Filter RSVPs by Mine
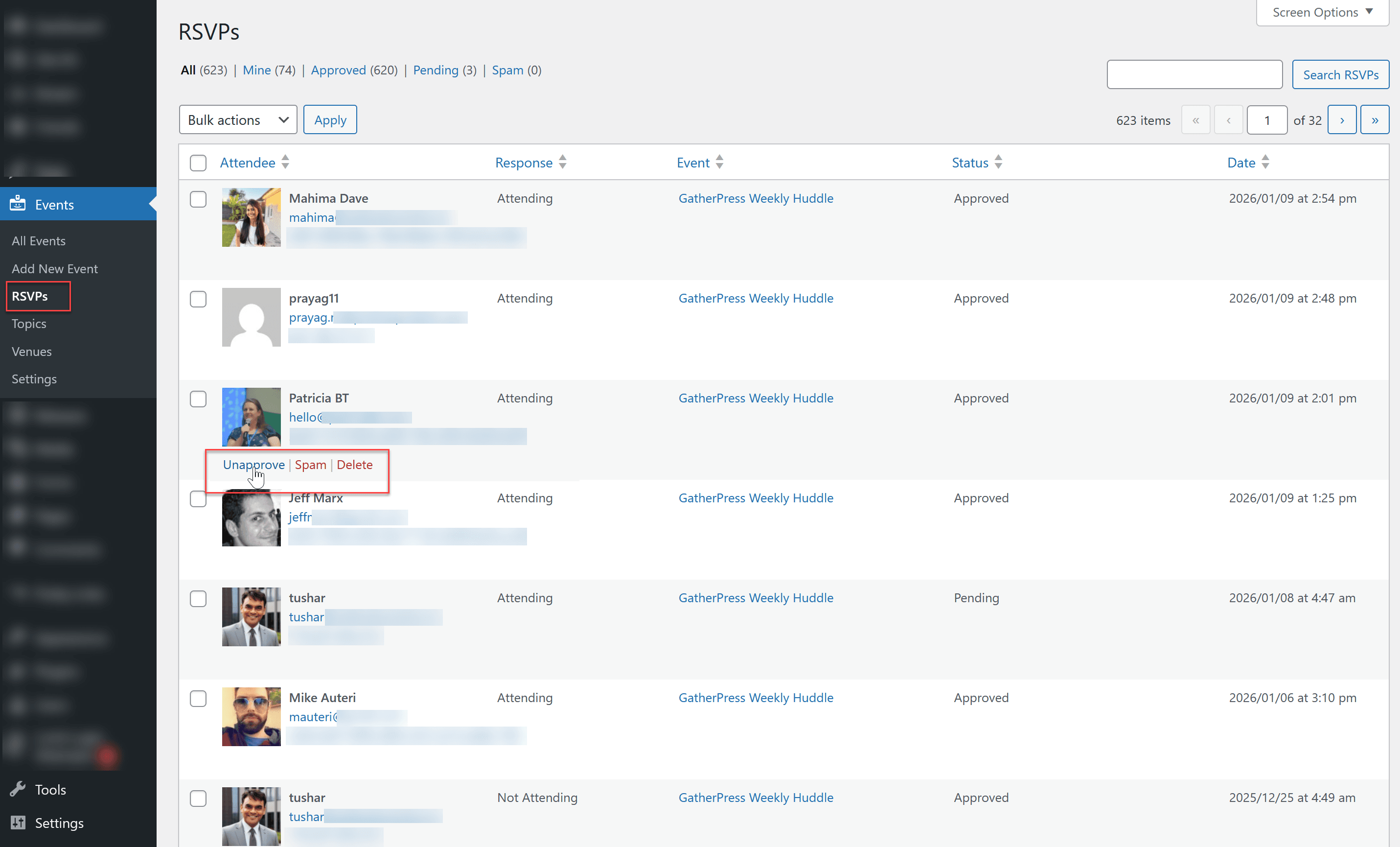Viewport: 1400px width, 847px height. pos(257,70)
